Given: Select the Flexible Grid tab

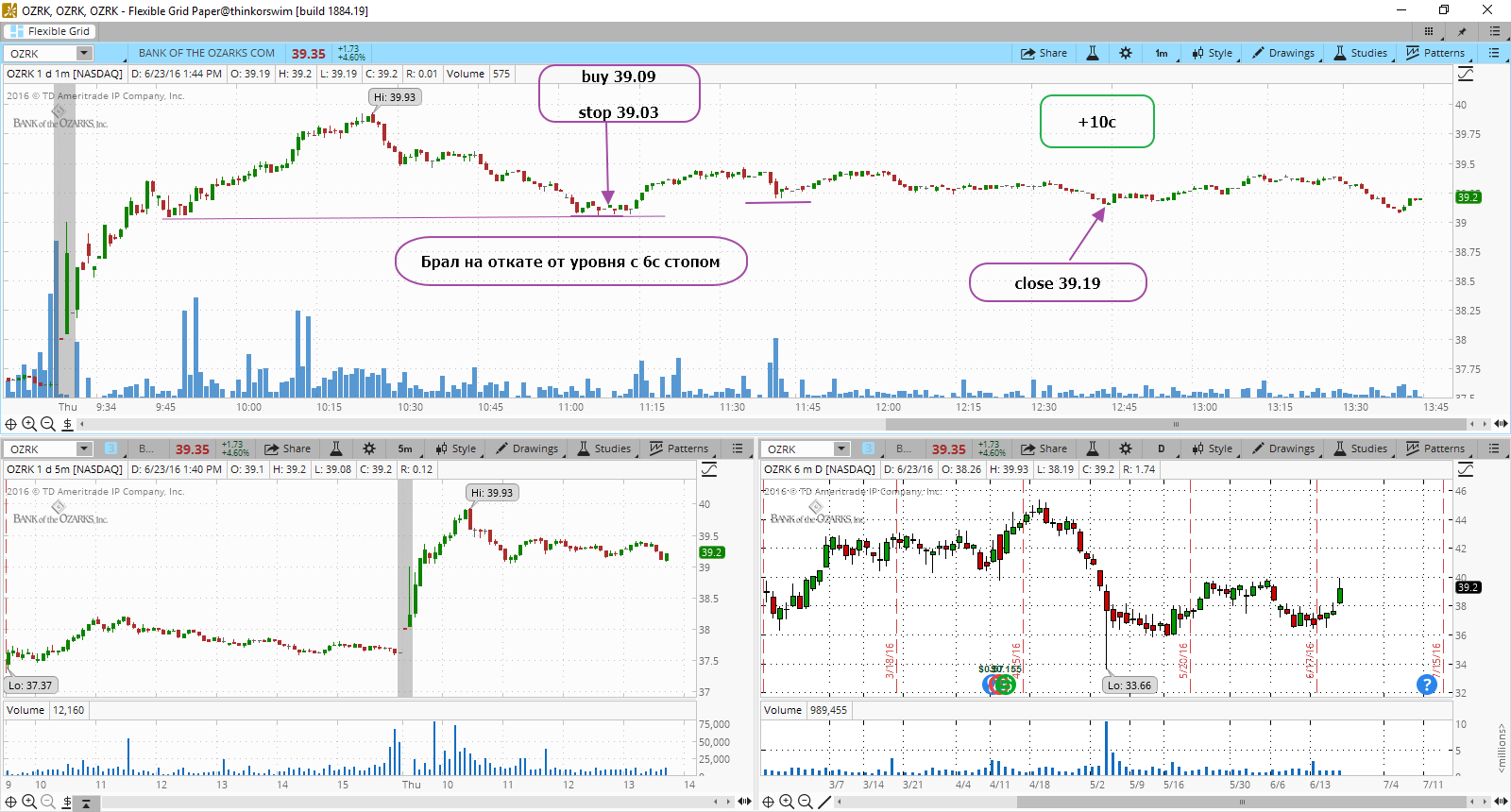Looking at the screenshot, I should click(x=49, y=31).
